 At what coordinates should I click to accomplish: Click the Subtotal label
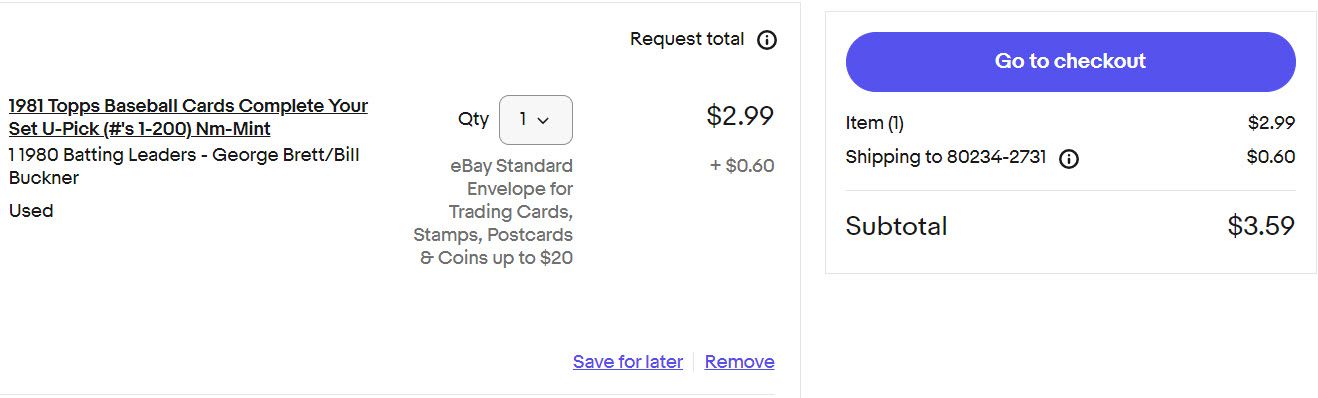point(896,226)
